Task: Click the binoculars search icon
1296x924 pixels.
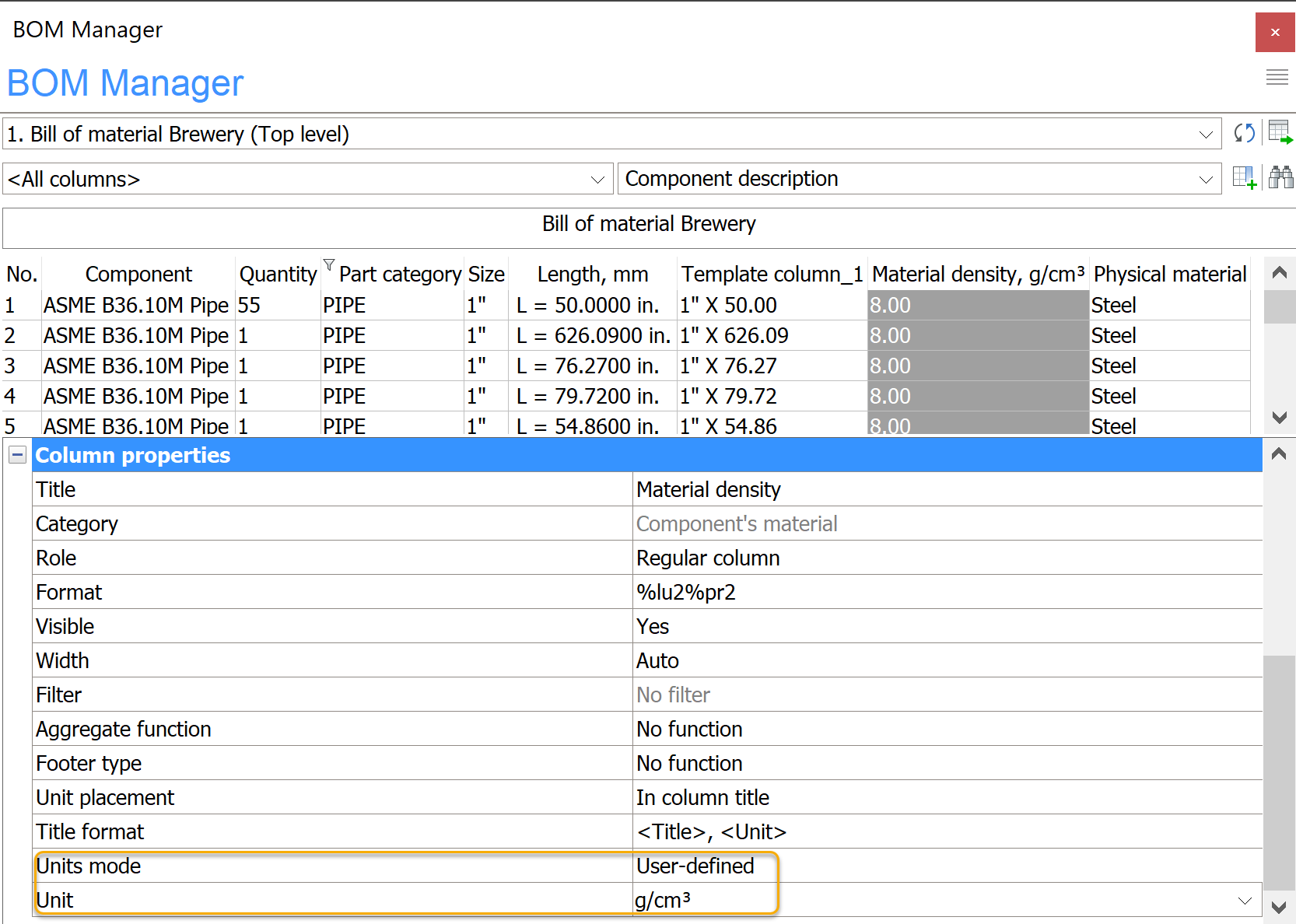Action: (x=1280, y=178)
